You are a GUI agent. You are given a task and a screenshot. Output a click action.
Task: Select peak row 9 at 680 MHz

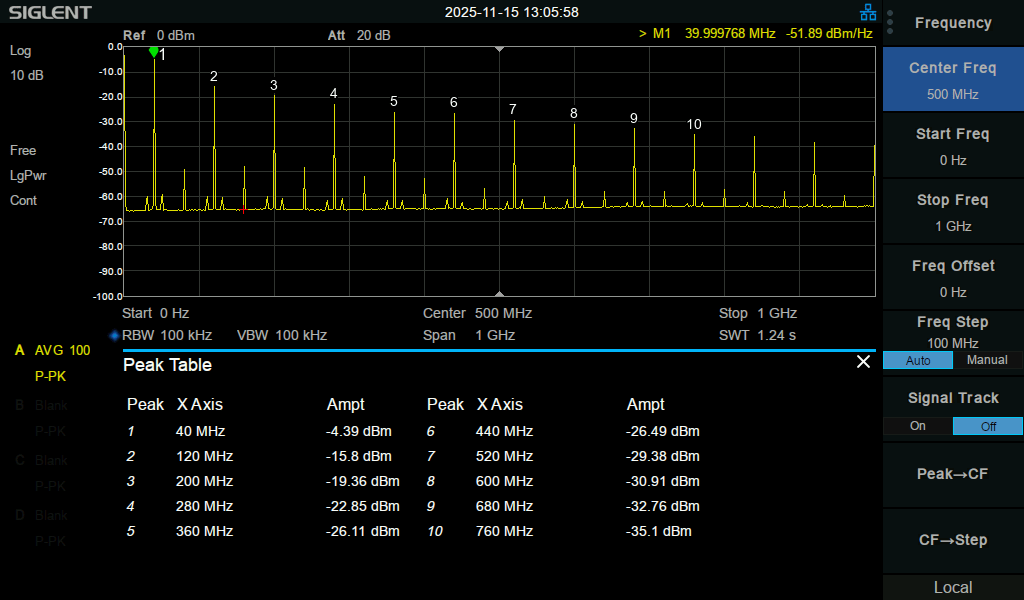563,506
